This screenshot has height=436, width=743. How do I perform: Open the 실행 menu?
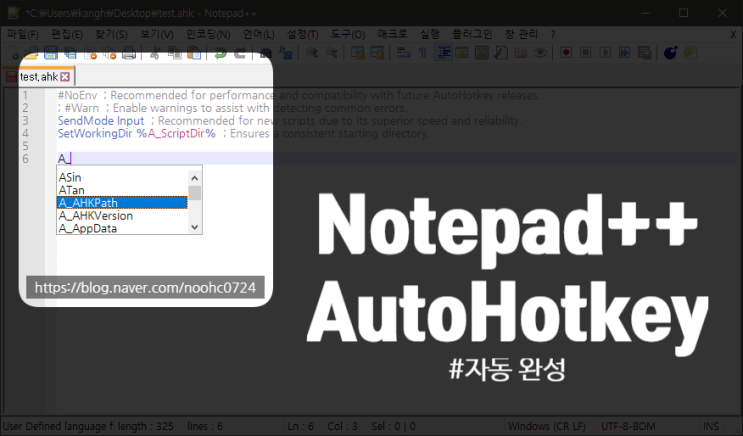[430, 35]
